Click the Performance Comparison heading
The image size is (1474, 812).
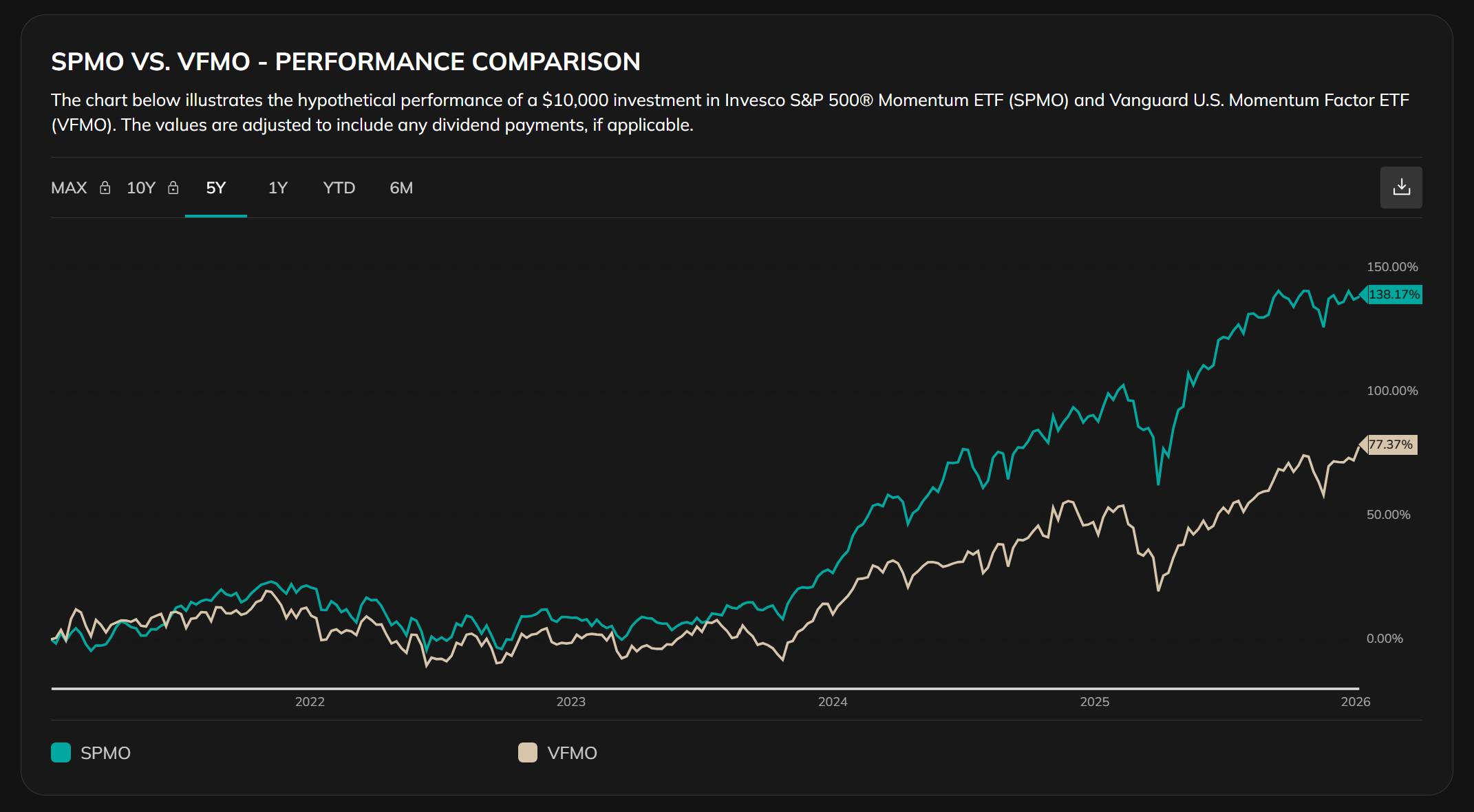[345, 62]
